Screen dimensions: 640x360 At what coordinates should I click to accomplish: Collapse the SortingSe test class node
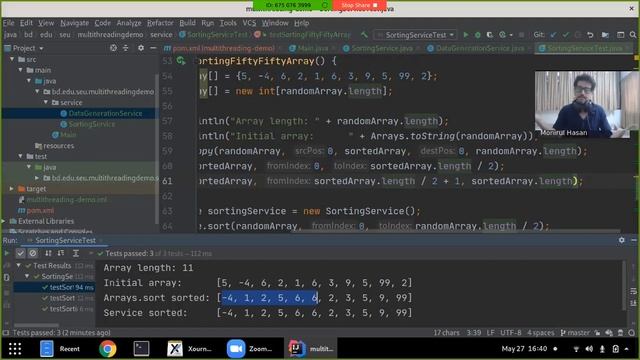27,276
